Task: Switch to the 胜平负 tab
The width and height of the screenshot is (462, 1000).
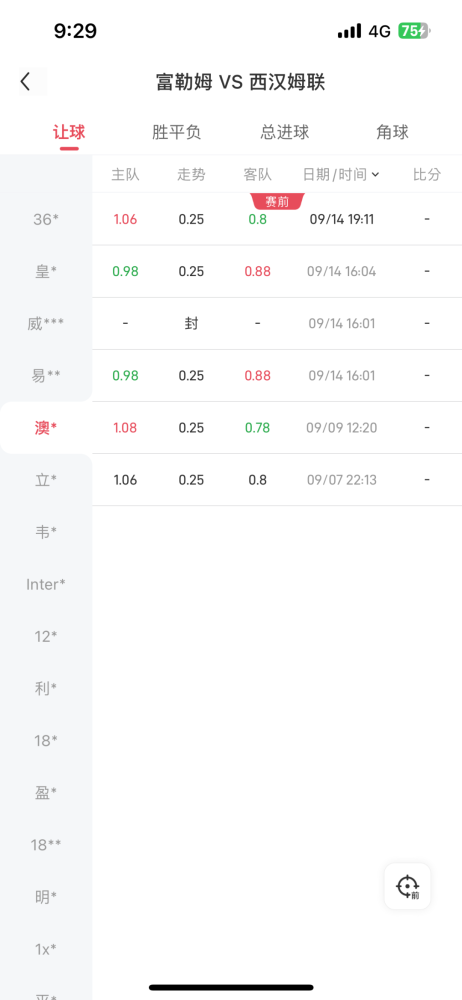Action: [x=177, y=132]
